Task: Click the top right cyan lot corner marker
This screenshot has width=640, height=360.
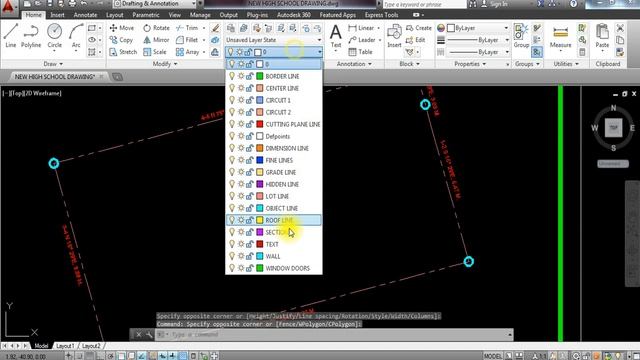Action: [425, 104]
